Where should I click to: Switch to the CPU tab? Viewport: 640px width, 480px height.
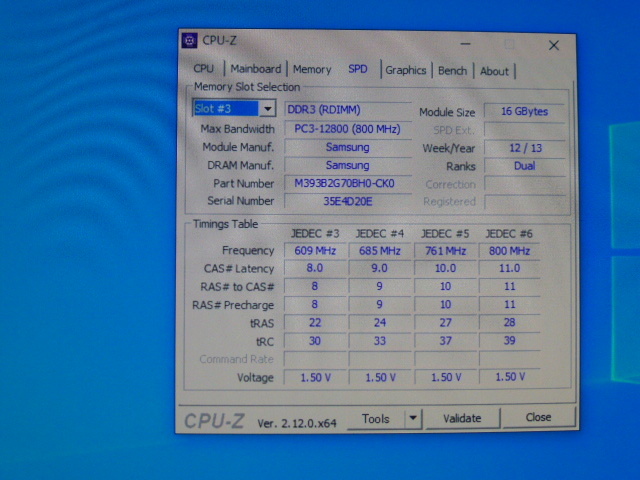click(x=203, y=69)
